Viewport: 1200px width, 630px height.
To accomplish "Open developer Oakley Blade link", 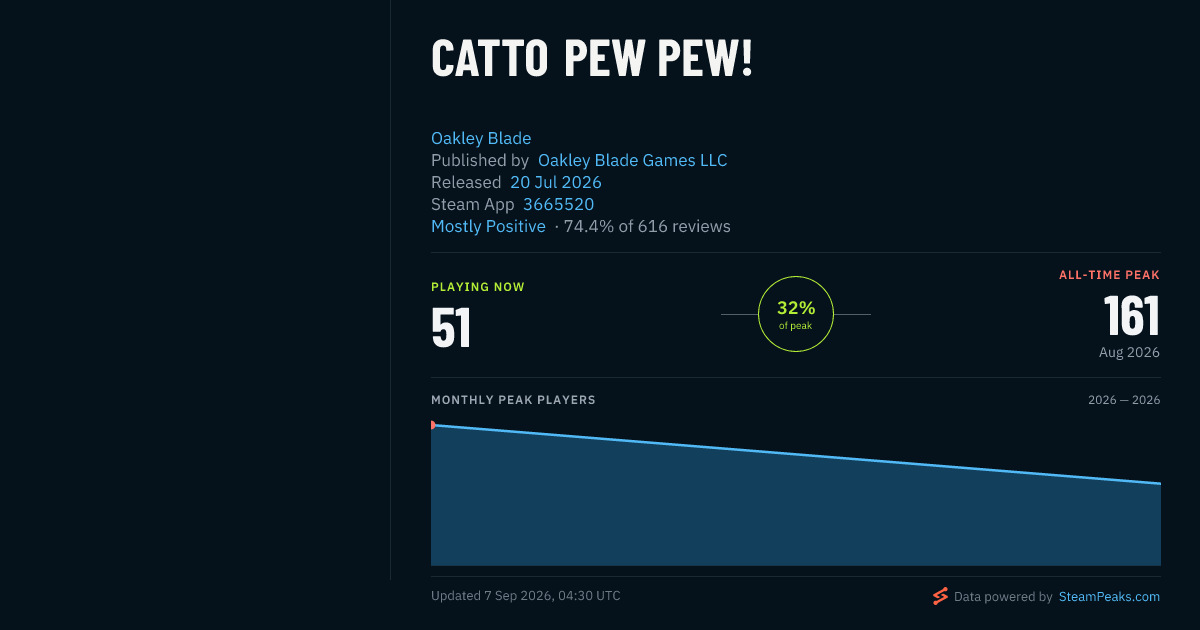I will click(481, 138).
